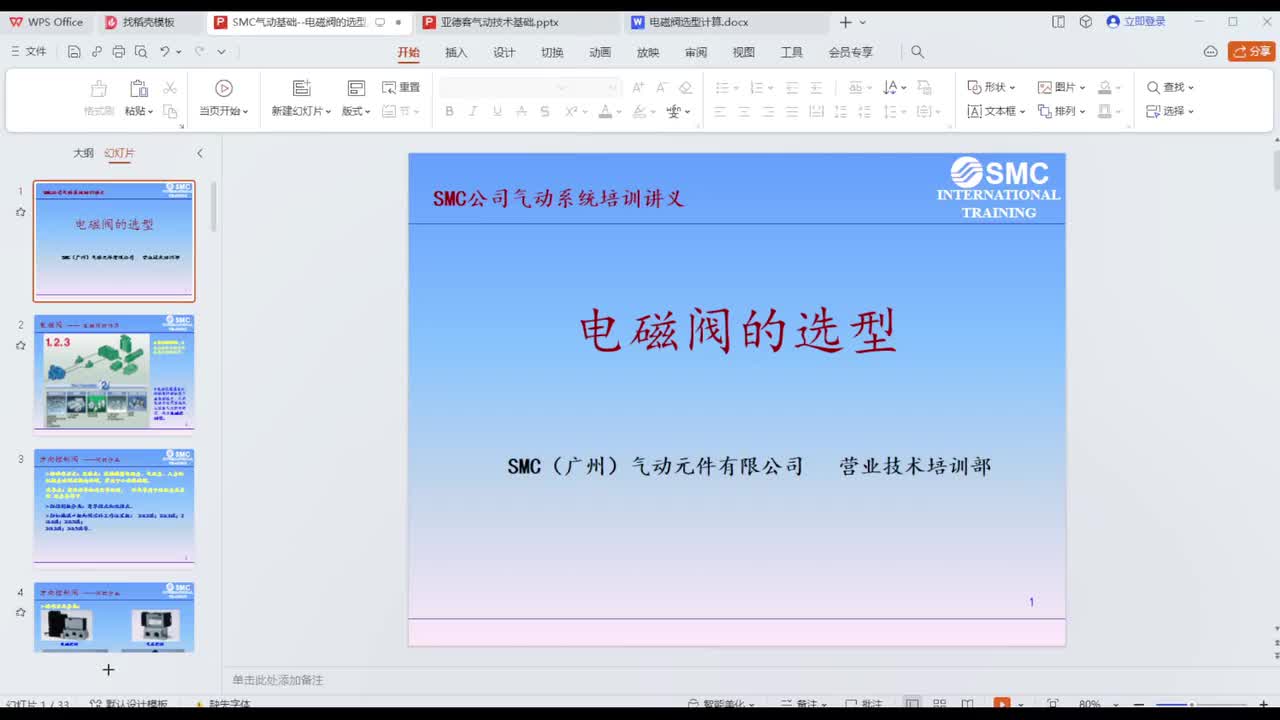This screenshot has width=1280, height=720.
Task: Click the Print icon in quick toolbar
Action: (x=119, y=51)
